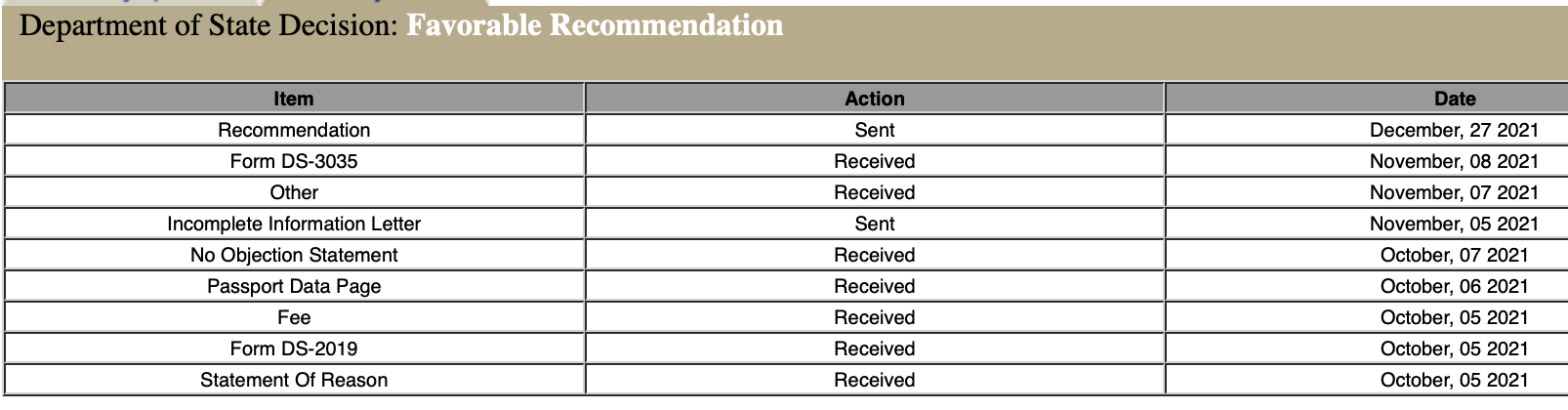
Task: Click Sent action for Incomplete Information Letter
Action: click(874, 224)
